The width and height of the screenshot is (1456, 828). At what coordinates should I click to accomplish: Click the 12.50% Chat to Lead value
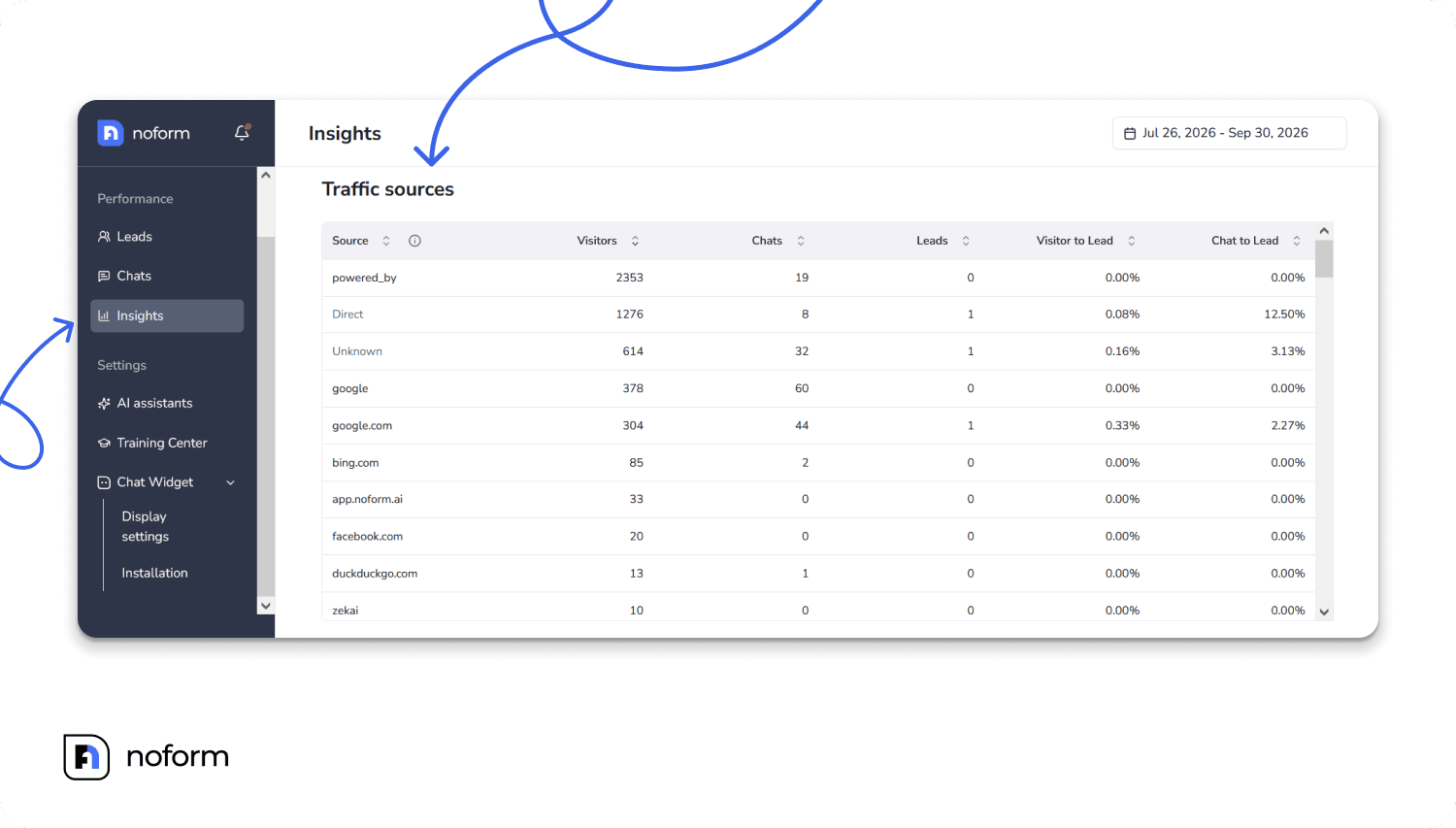1284,315
